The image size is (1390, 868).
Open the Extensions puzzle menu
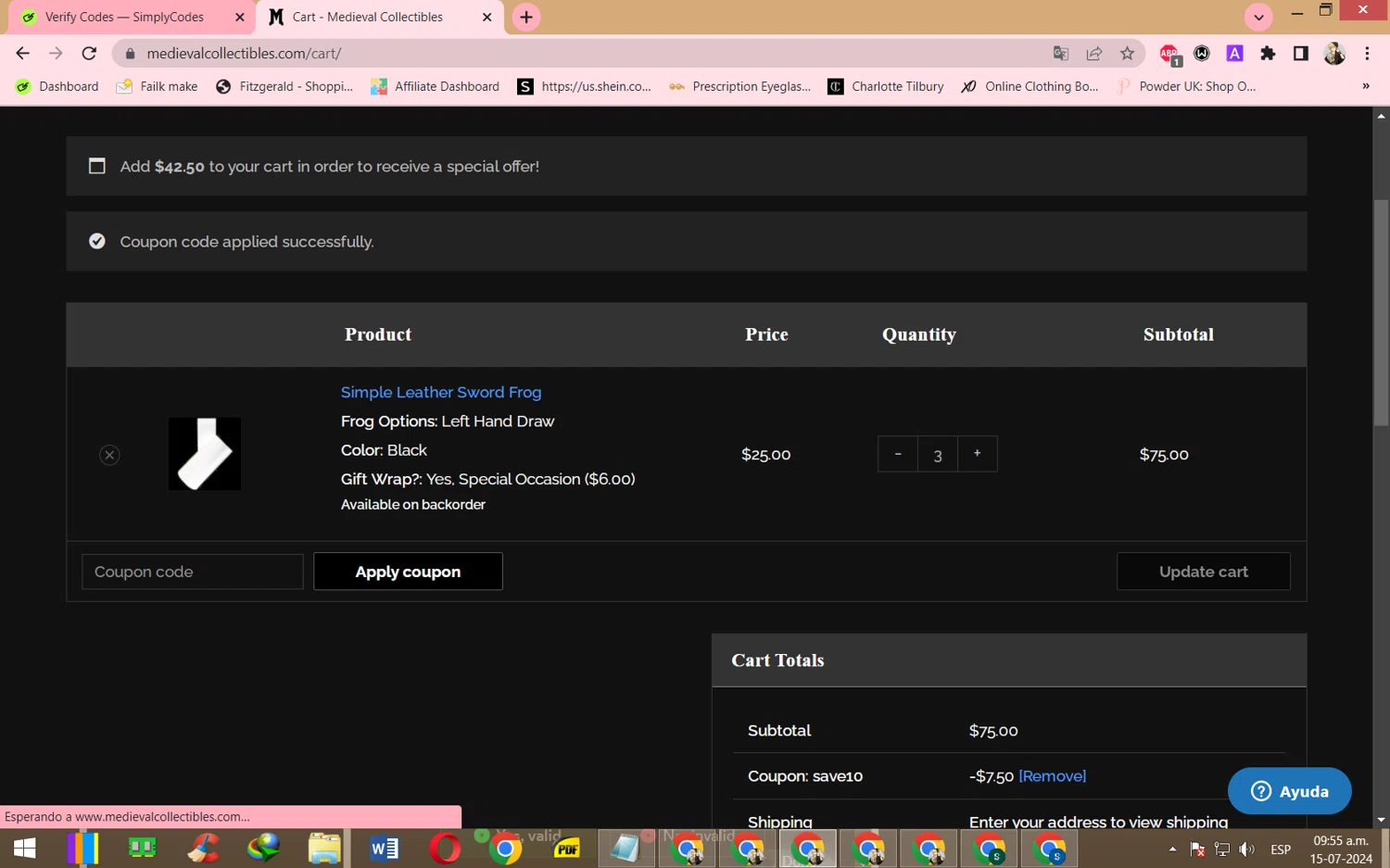pyautogui.click(x=1268, y=54)
